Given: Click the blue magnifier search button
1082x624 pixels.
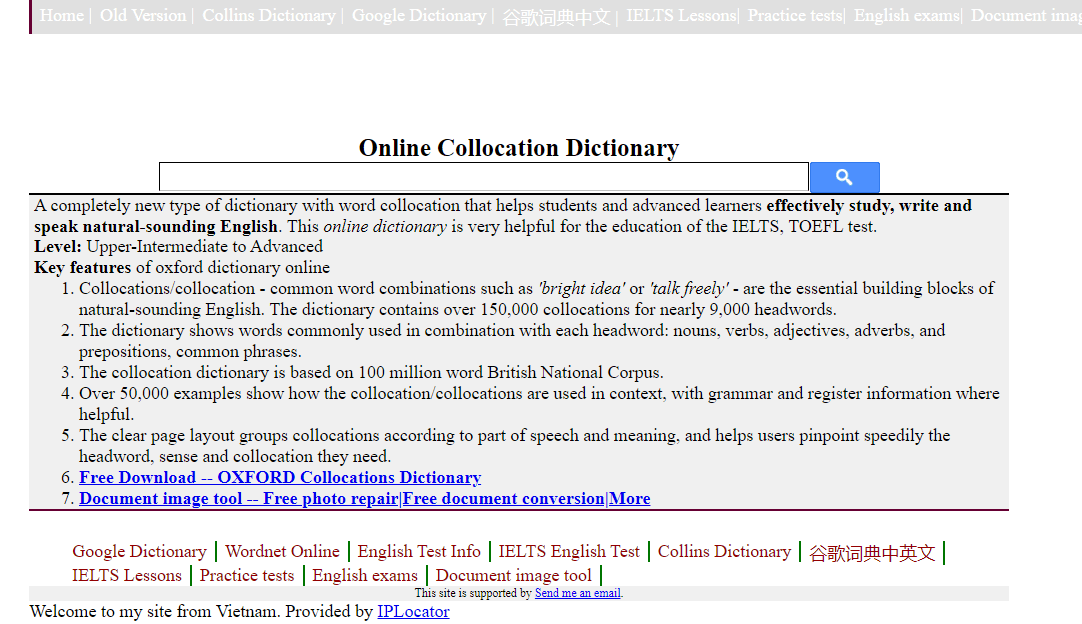Looking at the screenshot, I should point(844,177).
